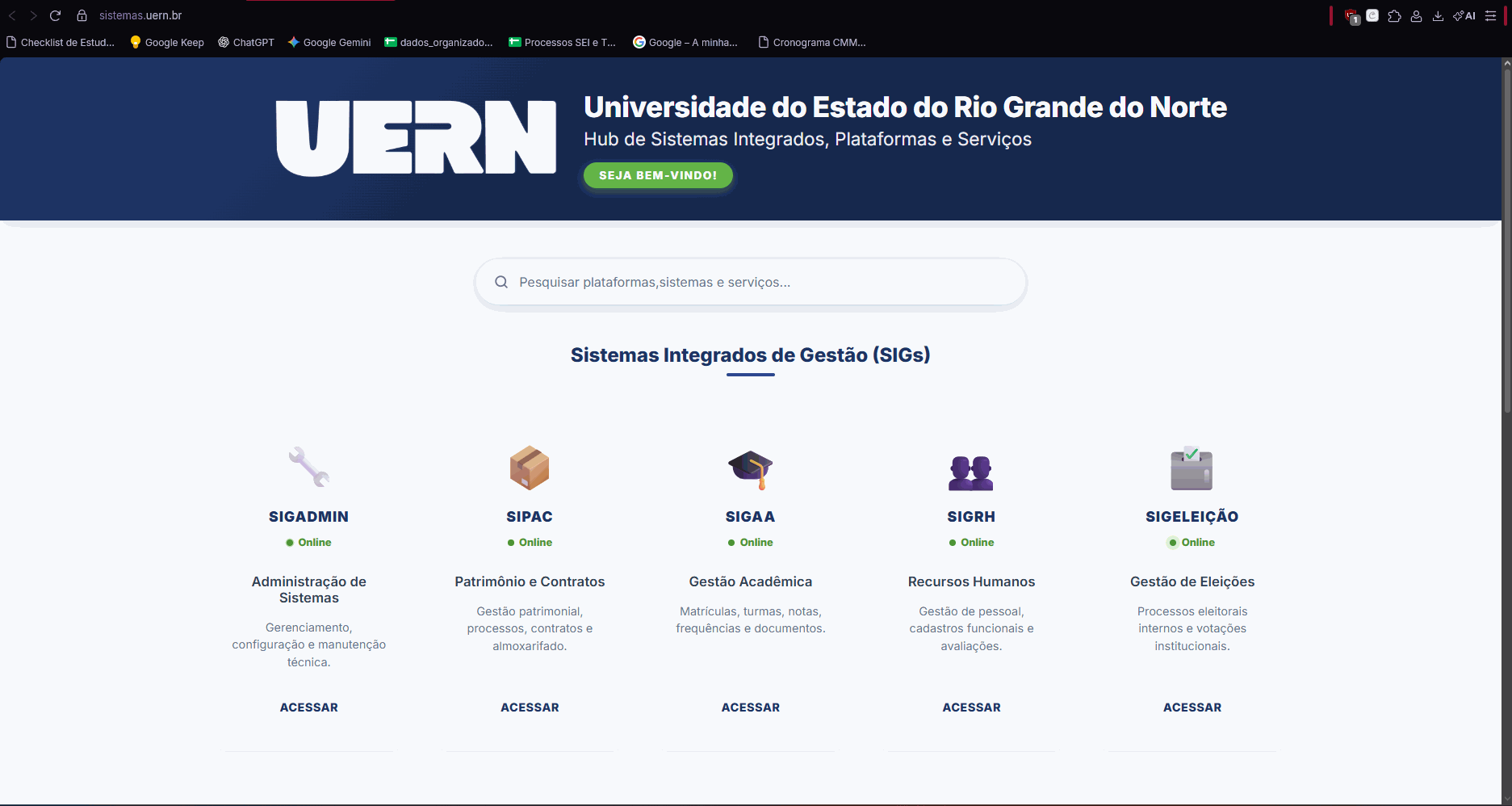1512x806 pixels.
Task: Click the Patrimônio e Contratos heading
Action: [530, 581]
